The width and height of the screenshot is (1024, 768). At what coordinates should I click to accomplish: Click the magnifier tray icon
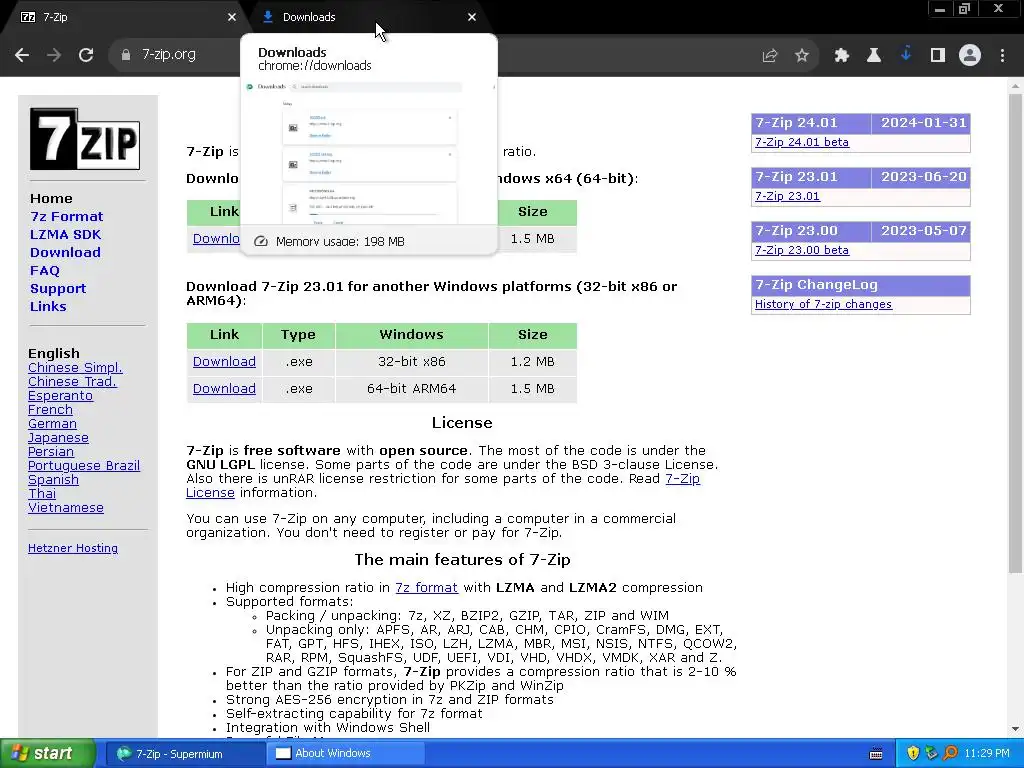tap(950, 754)
